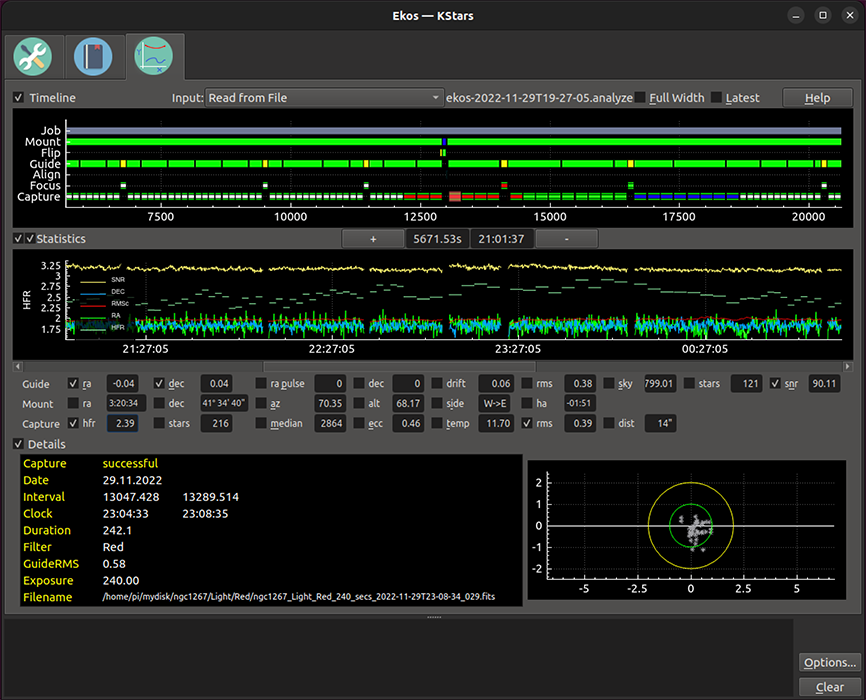The image size is (866, 700).
Task: Open the Options dialog
Action: (829, 662)
